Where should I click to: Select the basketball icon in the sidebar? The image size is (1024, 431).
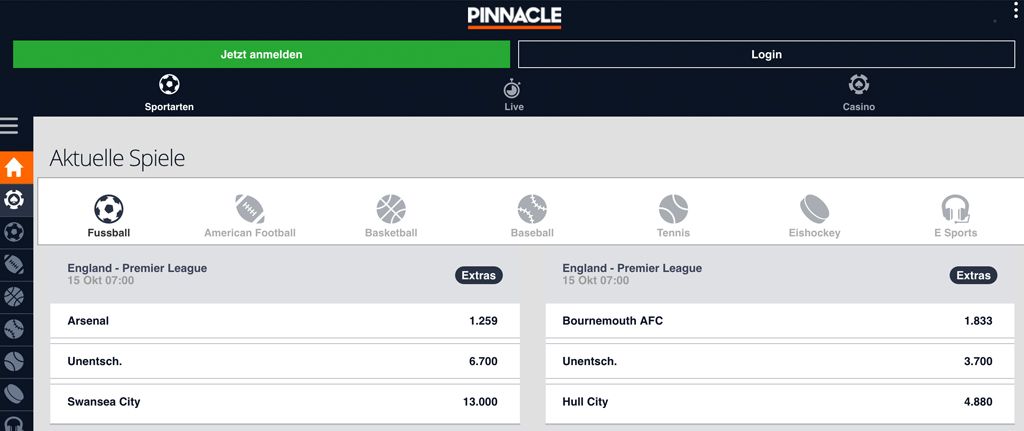coord(14,296)
